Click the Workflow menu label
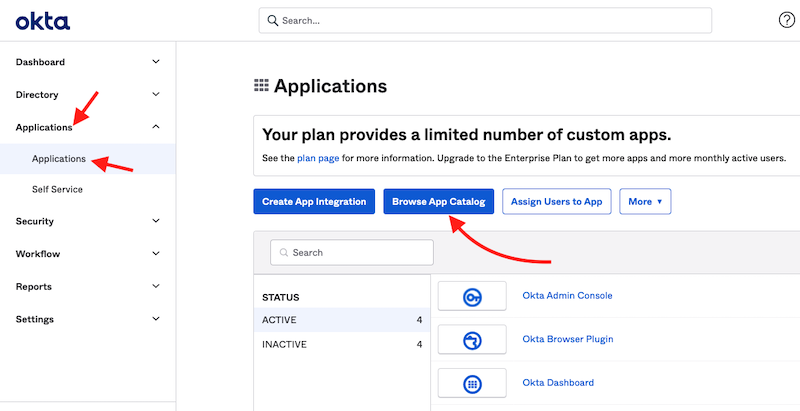Viewport: 800px width, 411px height. pos(38,254)
